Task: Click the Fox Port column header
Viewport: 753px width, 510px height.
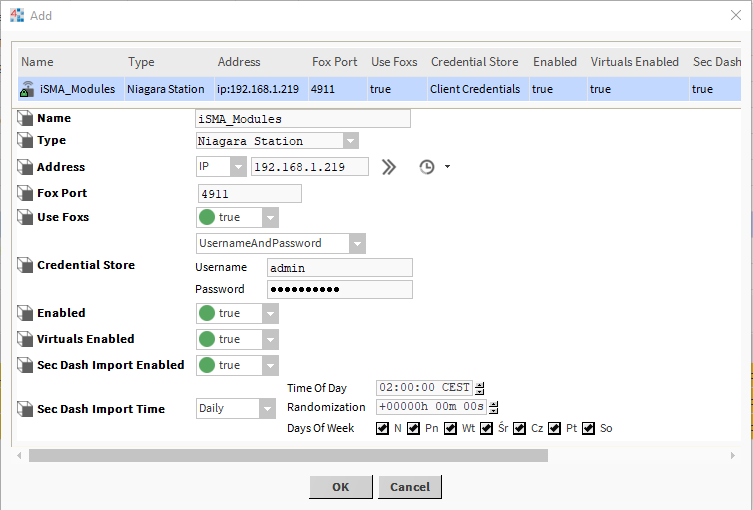Action: (x=334, y=62)
